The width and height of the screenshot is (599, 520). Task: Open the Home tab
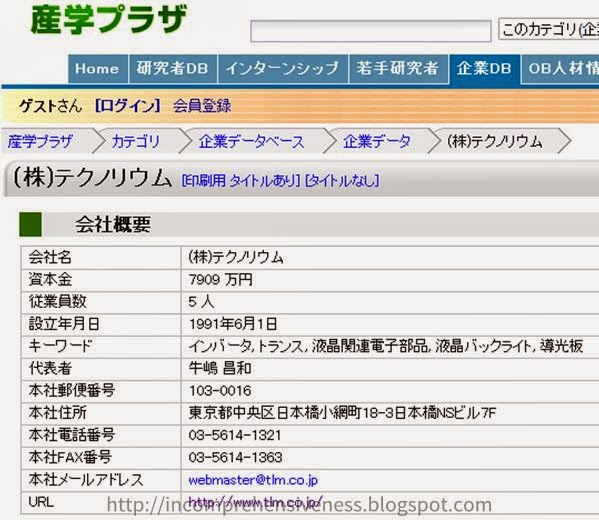coord(98,69)
